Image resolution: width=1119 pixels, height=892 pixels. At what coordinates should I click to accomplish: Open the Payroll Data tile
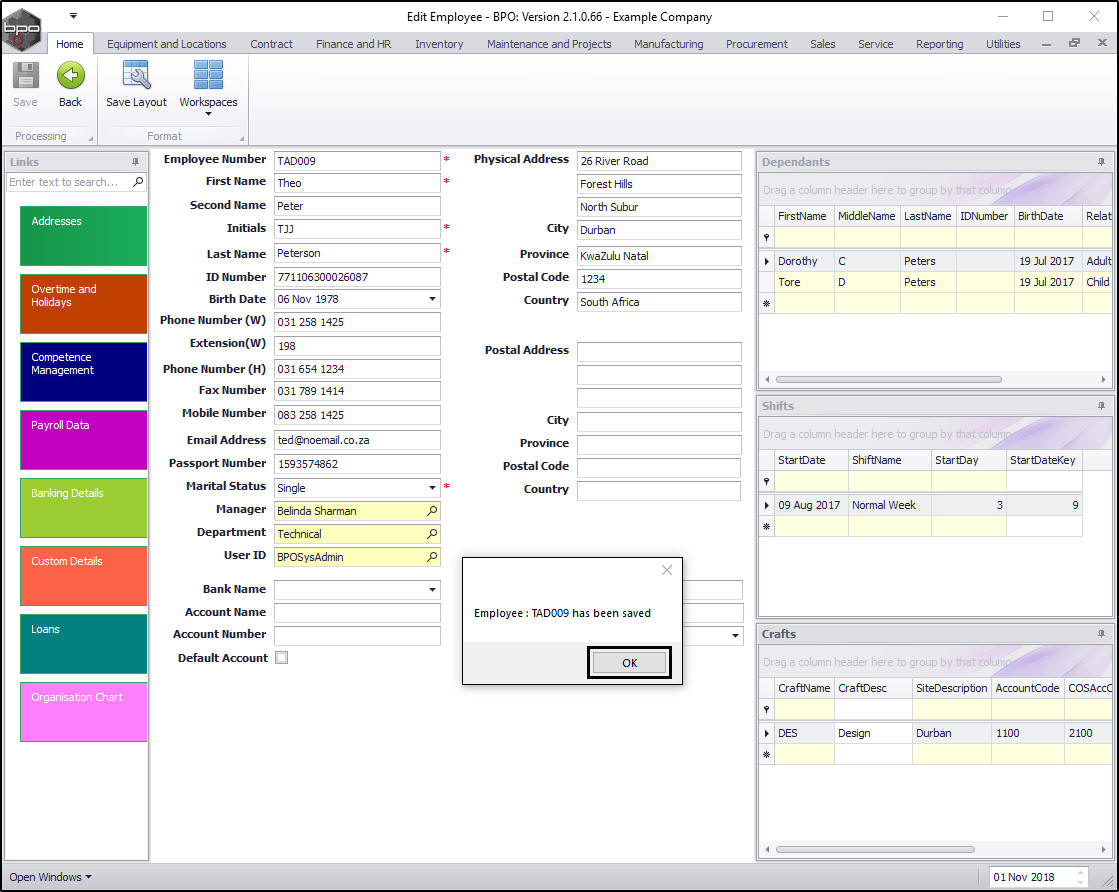pyautogui.click(x=83, y=440)
